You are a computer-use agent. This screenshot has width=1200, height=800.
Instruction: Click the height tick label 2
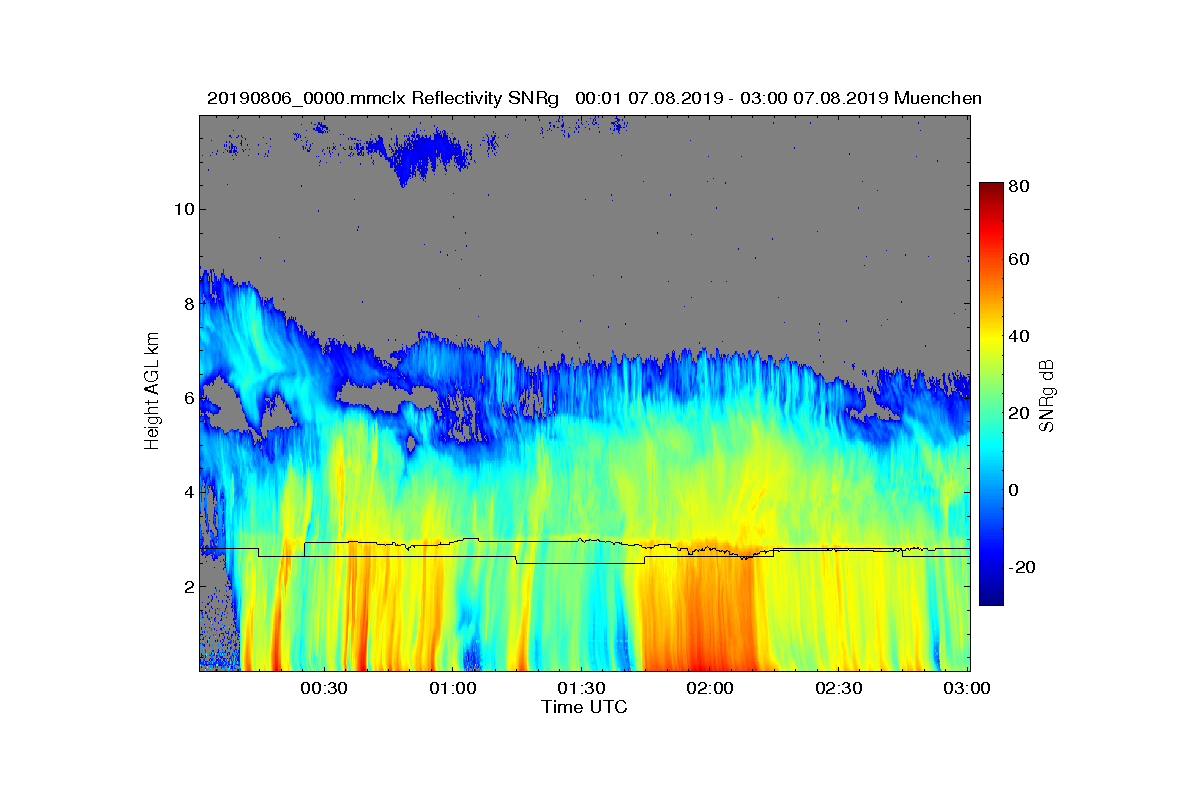point(187,586)
